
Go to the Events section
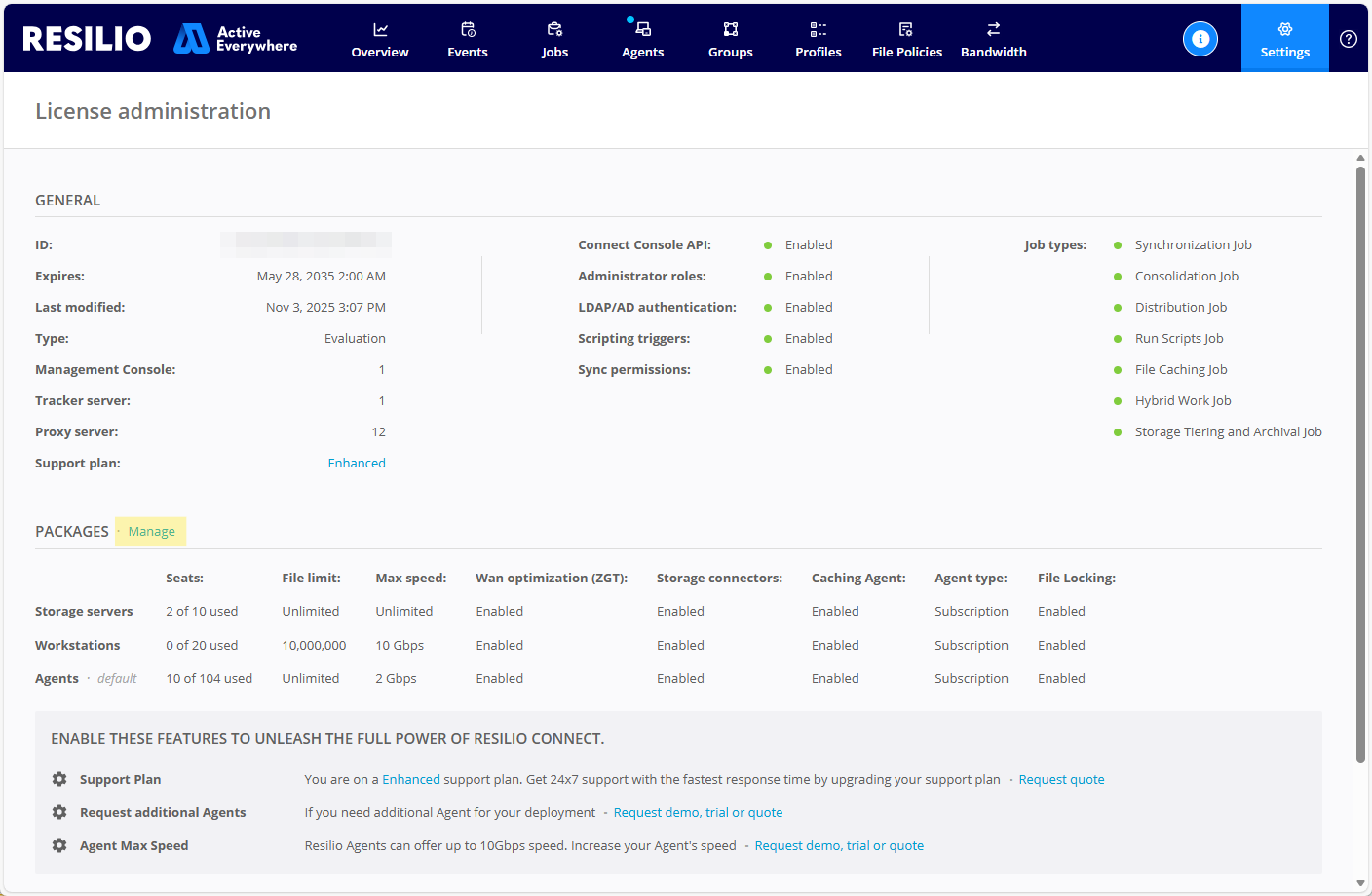pos(468,40)
